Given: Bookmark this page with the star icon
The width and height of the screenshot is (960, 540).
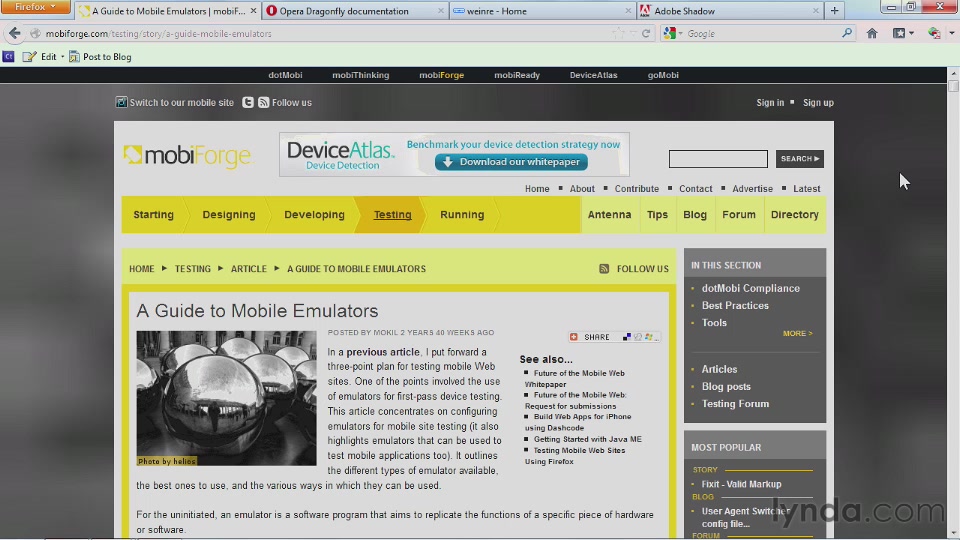Looking at the screenshot, I should pos(618,34).
